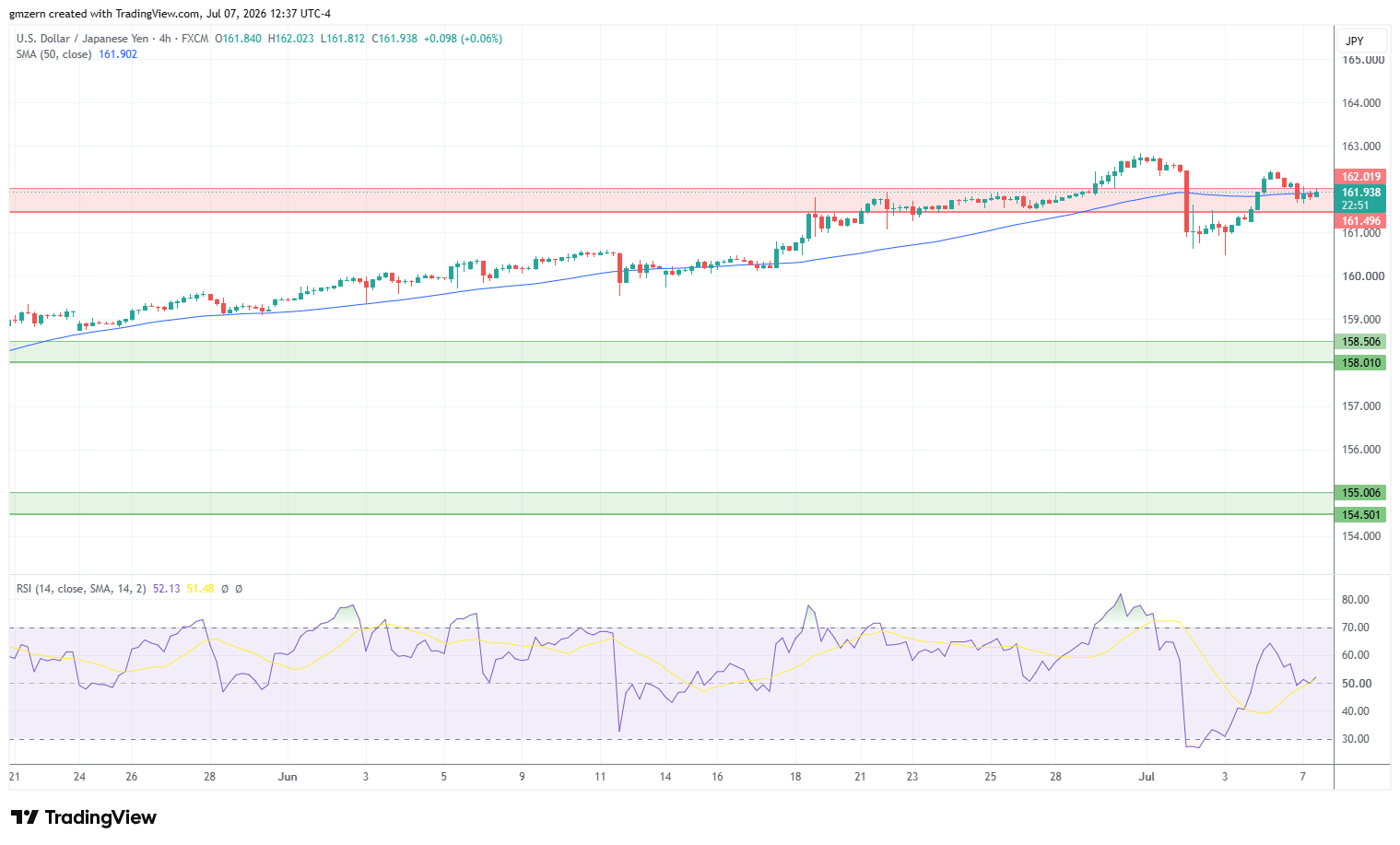The width and height of the screenshot is (1400, 845).
Task: Click the Jun label on the time axis
Action: [x=288, y=777]
